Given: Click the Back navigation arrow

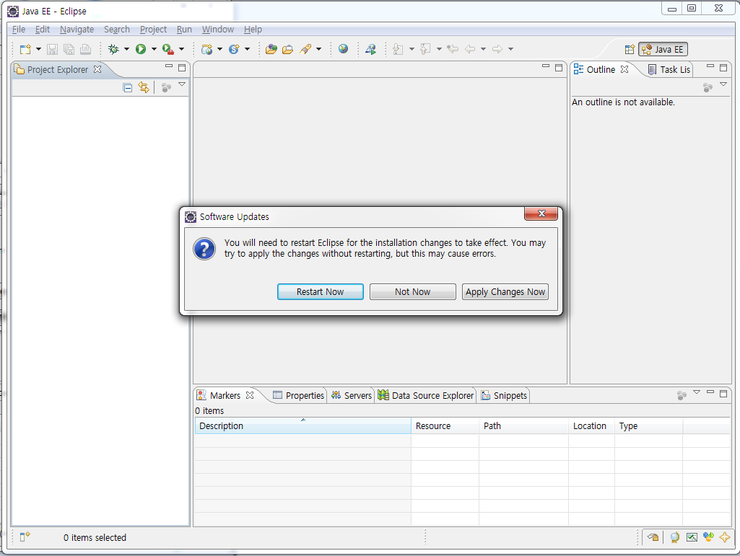Looking at the screenshot, I should click(470, 49).
